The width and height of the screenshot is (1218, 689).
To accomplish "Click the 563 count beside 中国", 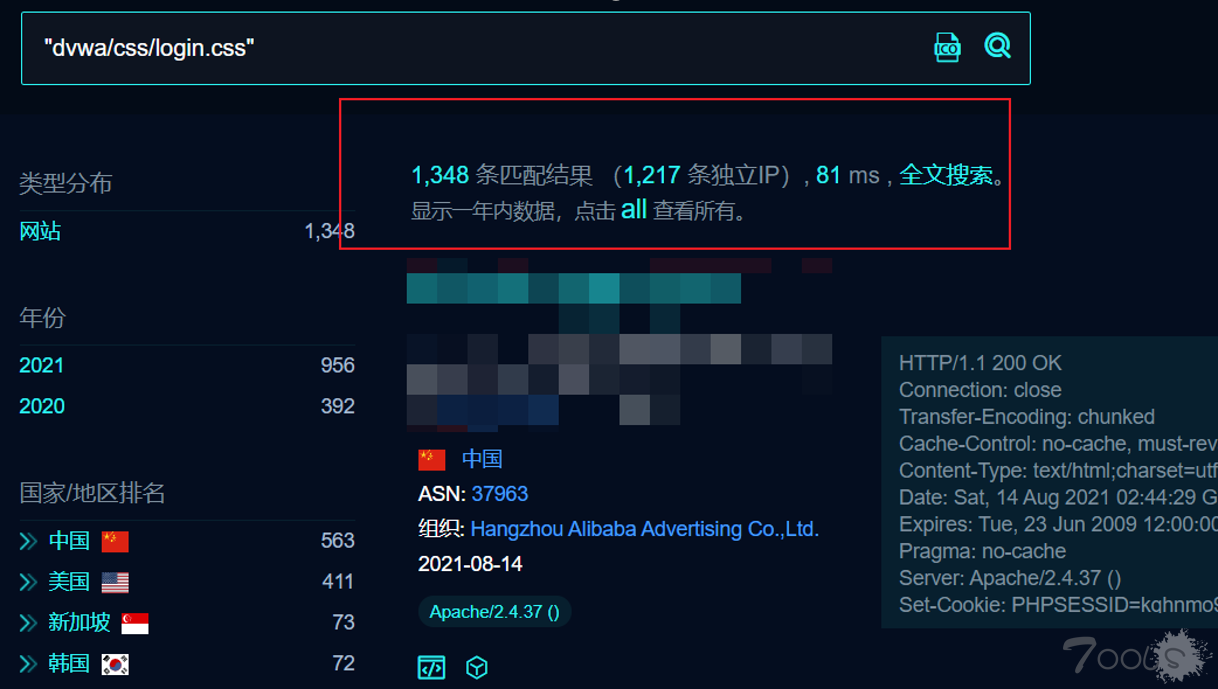I will coord(338,541).
